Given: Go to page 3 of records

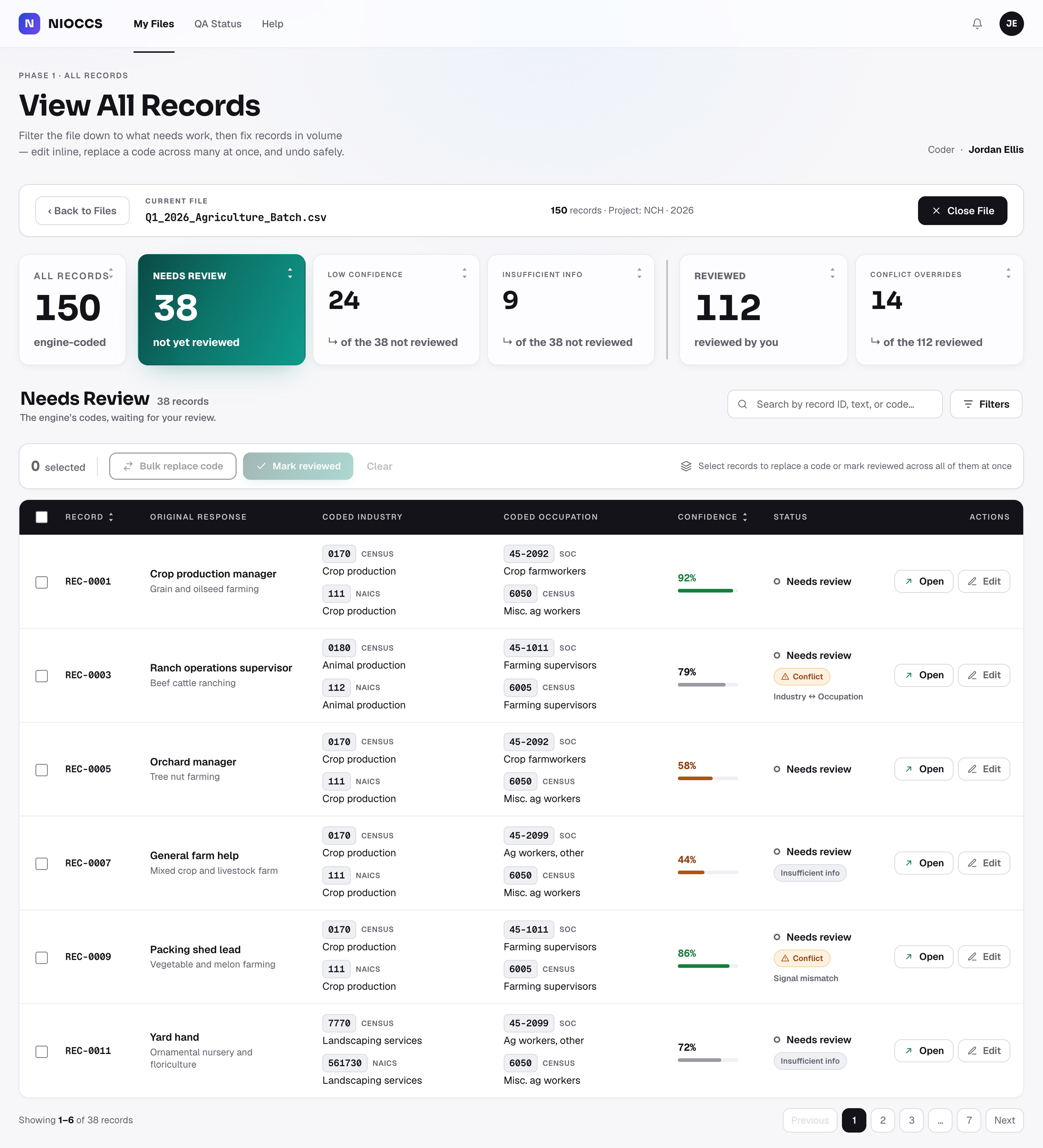Looking at the screenshot, I should point(911,1120).
